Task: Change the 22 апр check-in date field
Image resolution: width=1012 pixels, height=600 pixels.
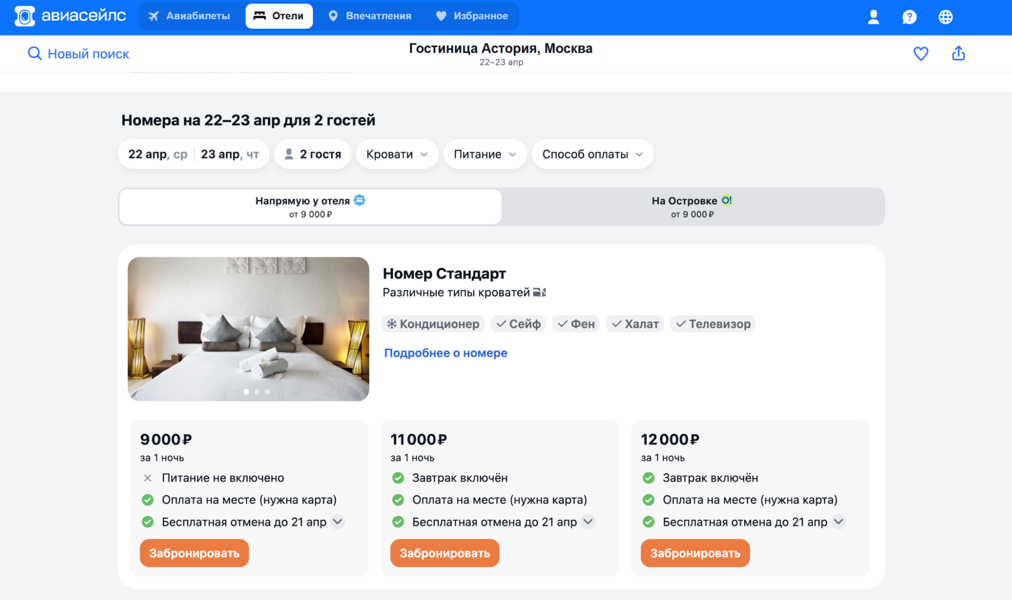Action: click(x=157, y=154)
